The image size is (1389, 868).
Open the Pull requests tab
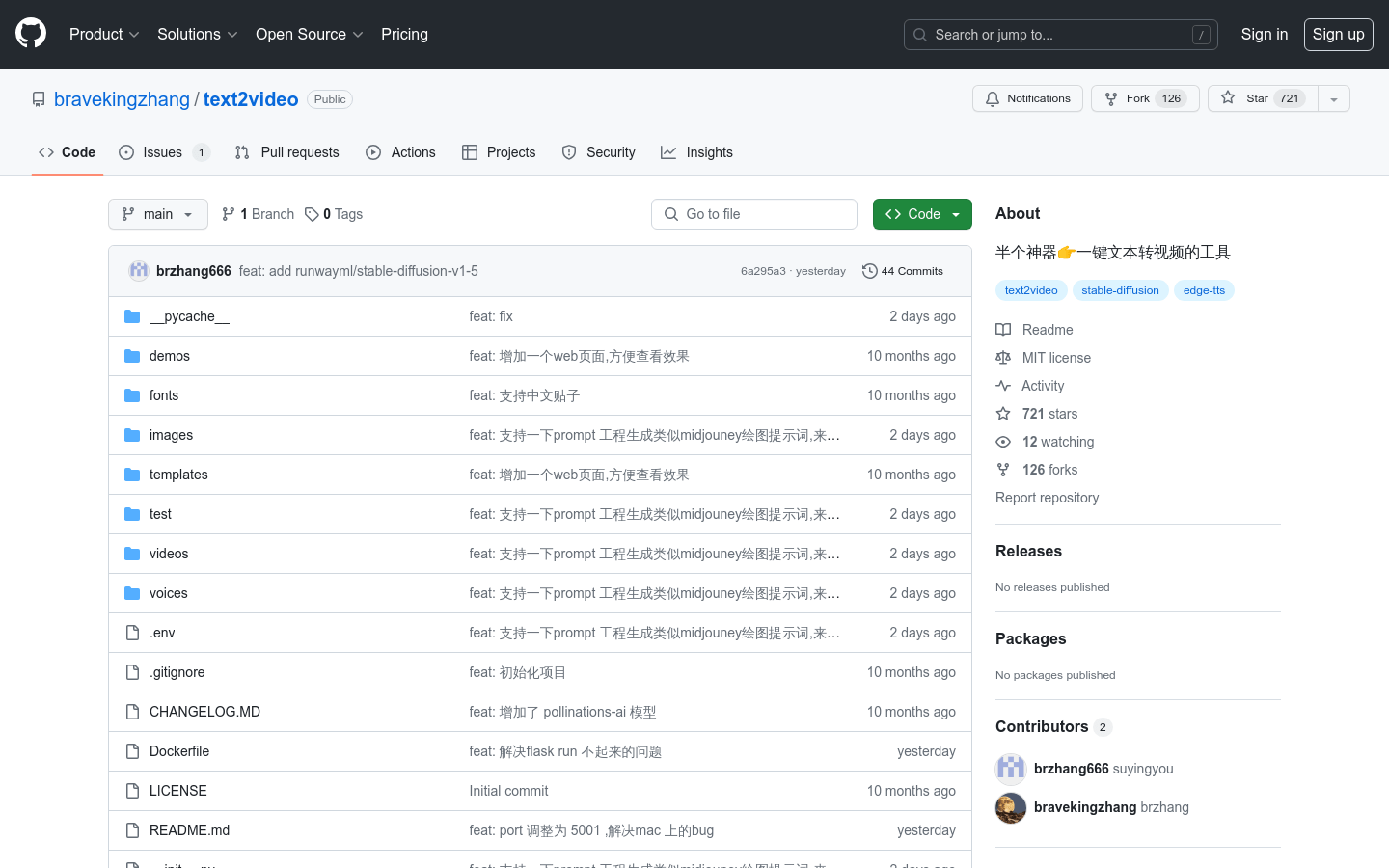[286, 152]
